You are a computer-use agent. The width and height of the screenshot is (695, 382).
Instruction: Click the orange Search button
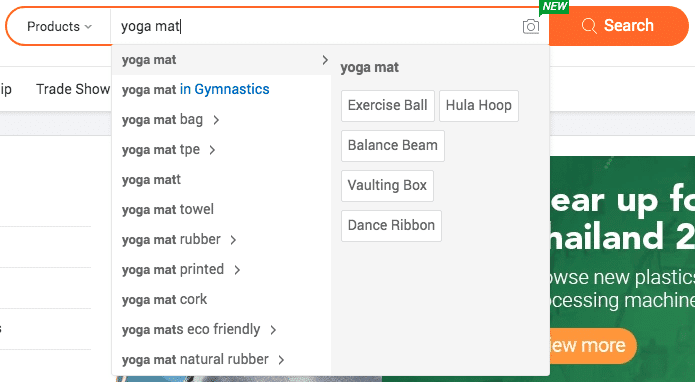(x=619, y=26)
